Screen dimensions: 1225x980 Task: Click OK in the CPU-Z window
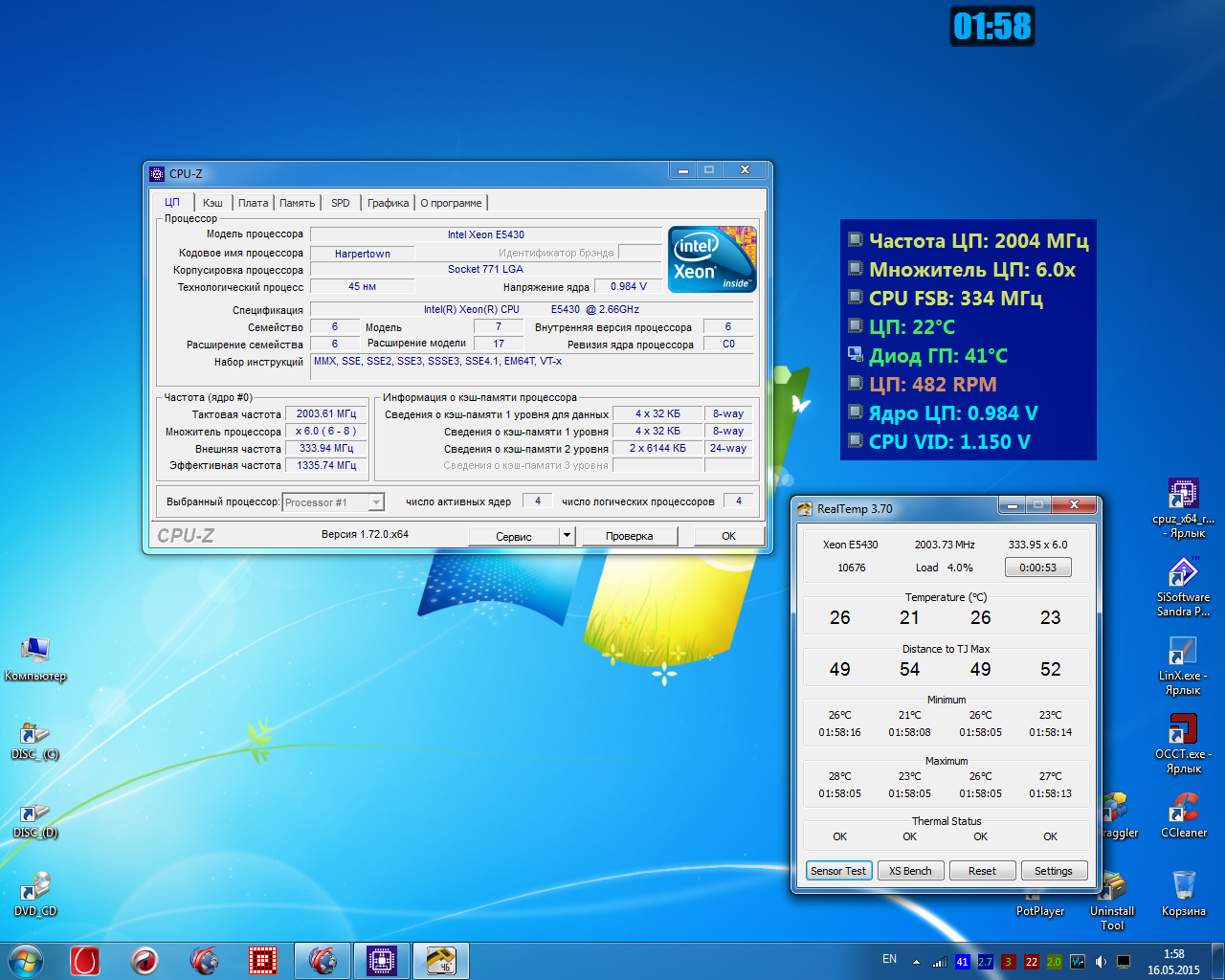pos(728,536)
